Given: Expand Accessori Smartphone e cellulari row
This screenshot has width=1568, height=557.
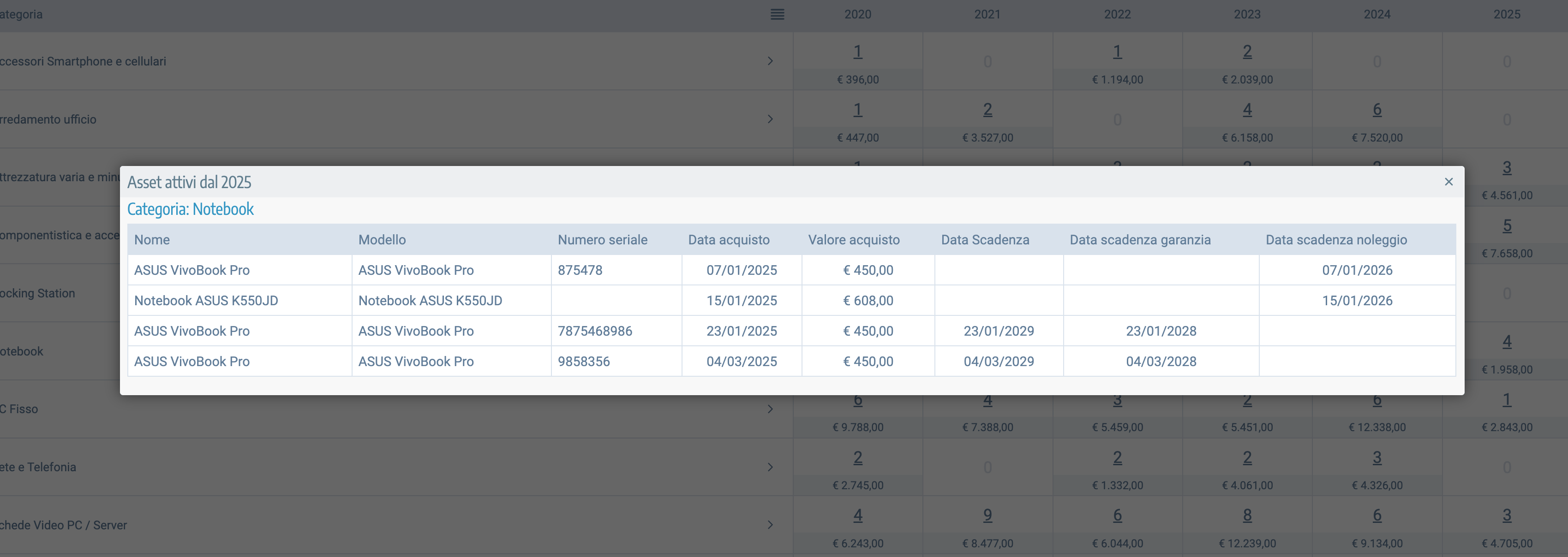Looking at the screenshot, I should pyautogui.click(x=770, y=61).
